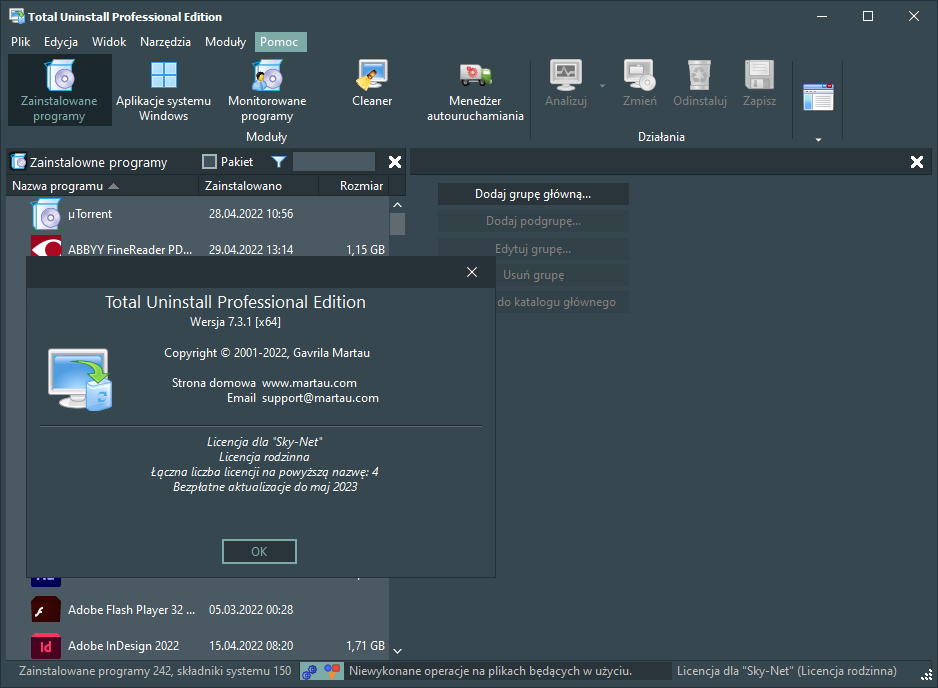Close the Zainstalowane programy panel
938x688 pixels.
395,162
